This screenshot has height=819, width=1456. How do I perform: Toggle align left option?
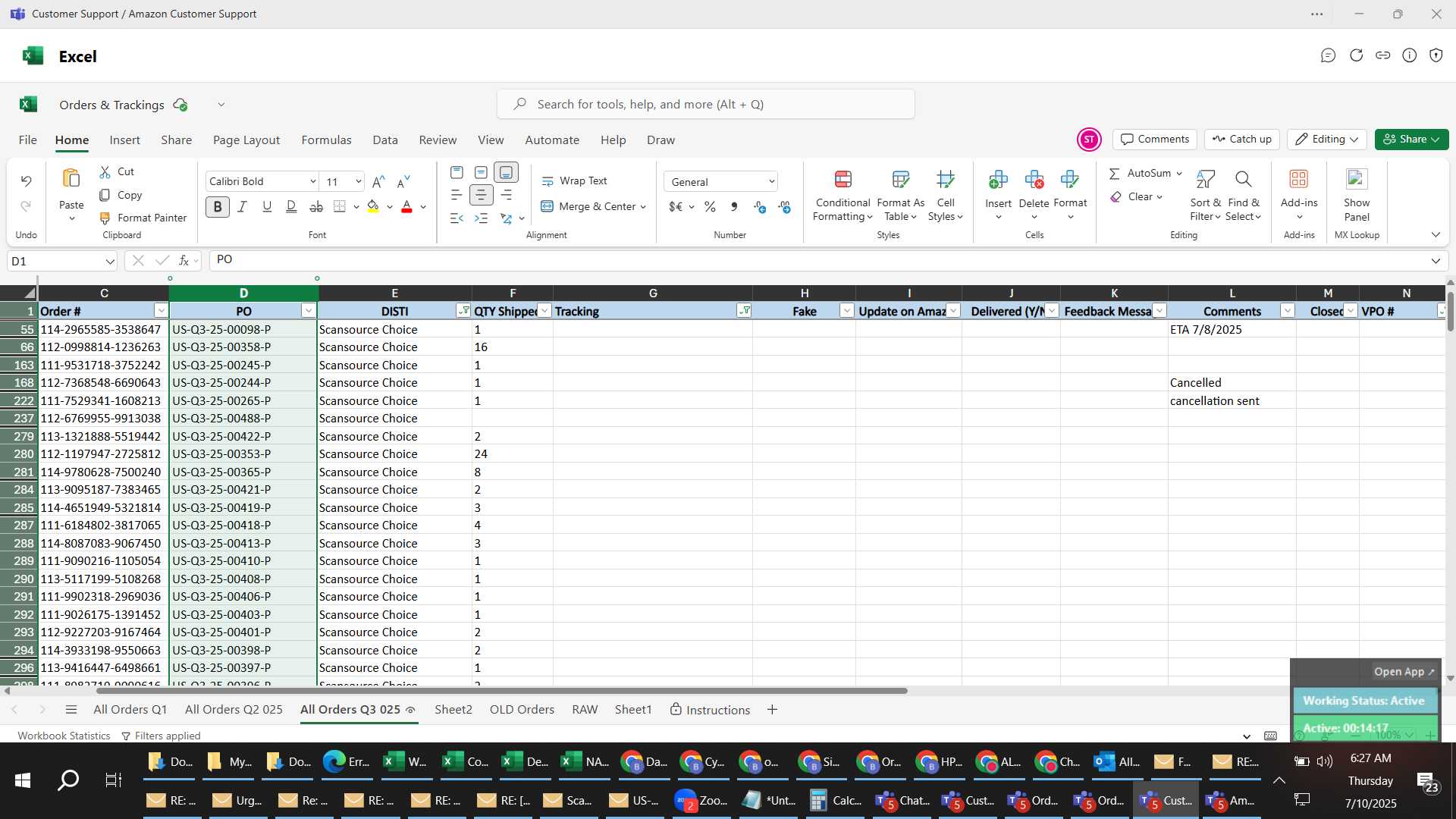(x=457, y=195)
